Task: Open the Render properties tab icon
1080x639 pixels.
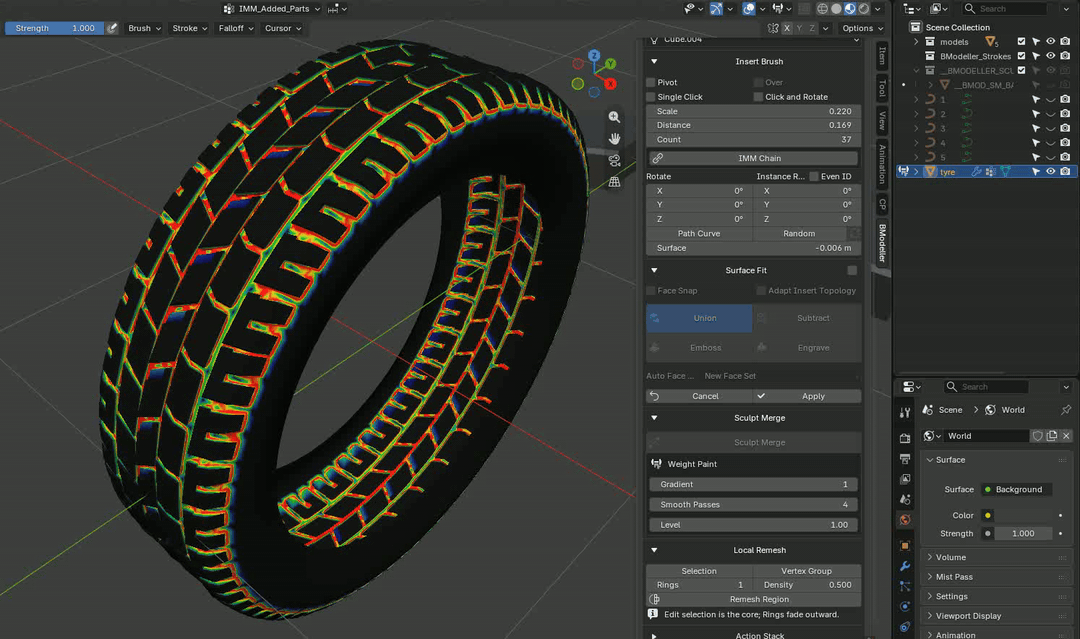Action: click(x=905, y=438)
